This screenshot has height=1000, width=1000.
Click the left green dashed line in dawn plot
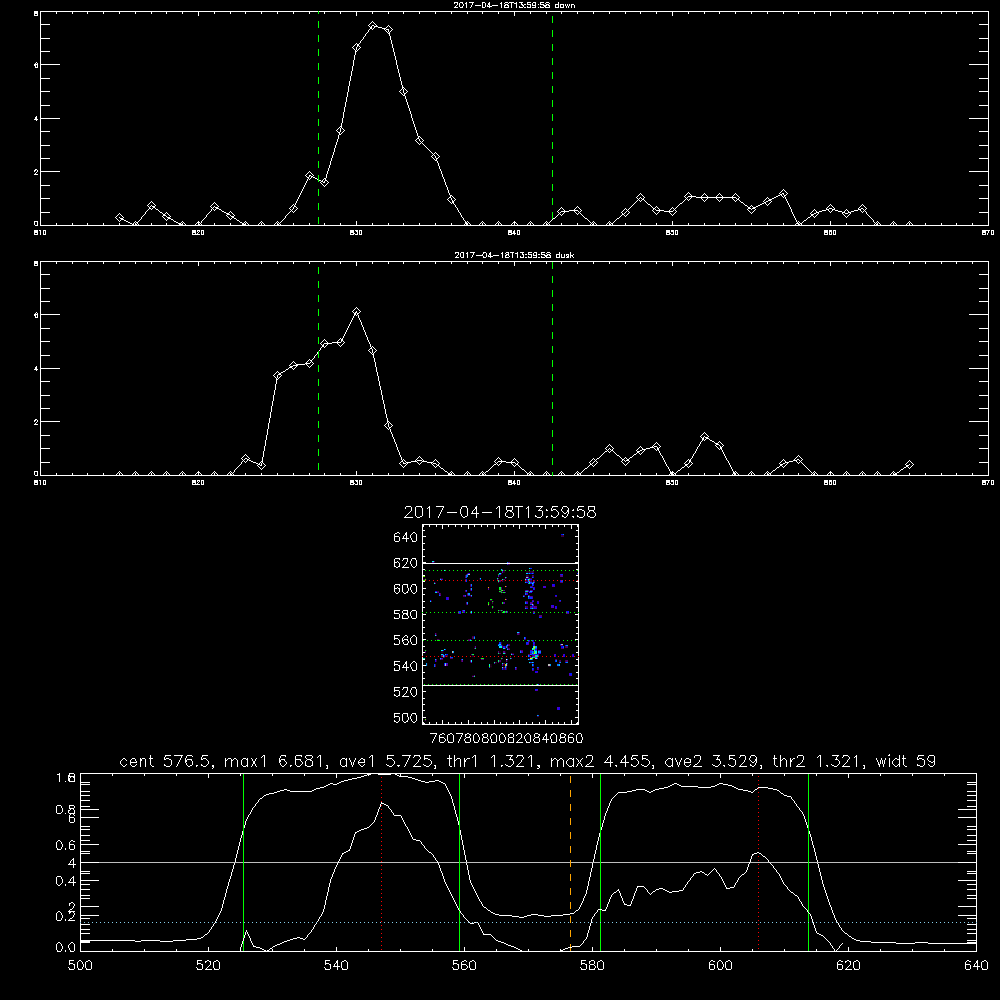click(318, 118)
